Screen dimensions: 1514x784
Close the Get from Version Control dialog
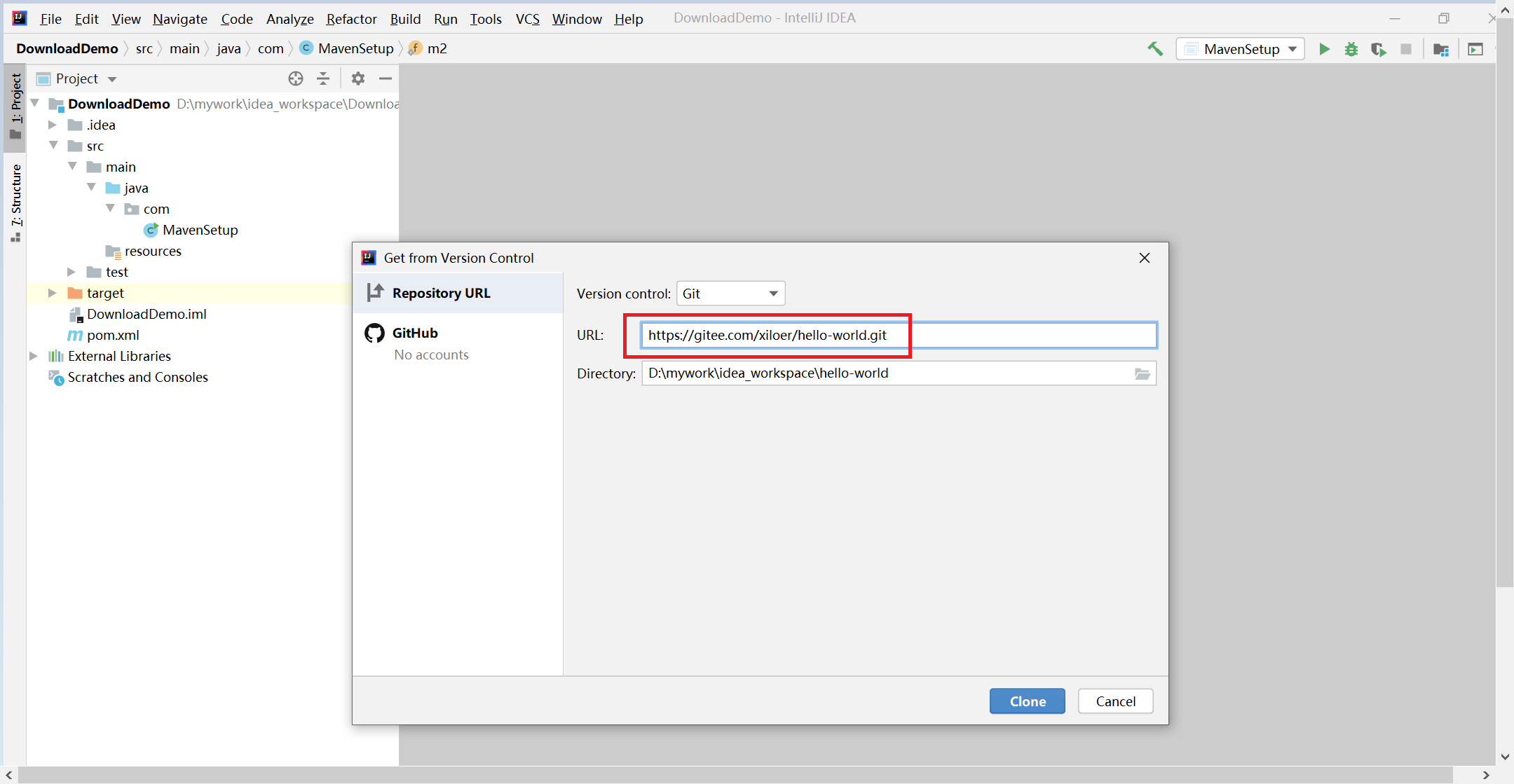1145,258
